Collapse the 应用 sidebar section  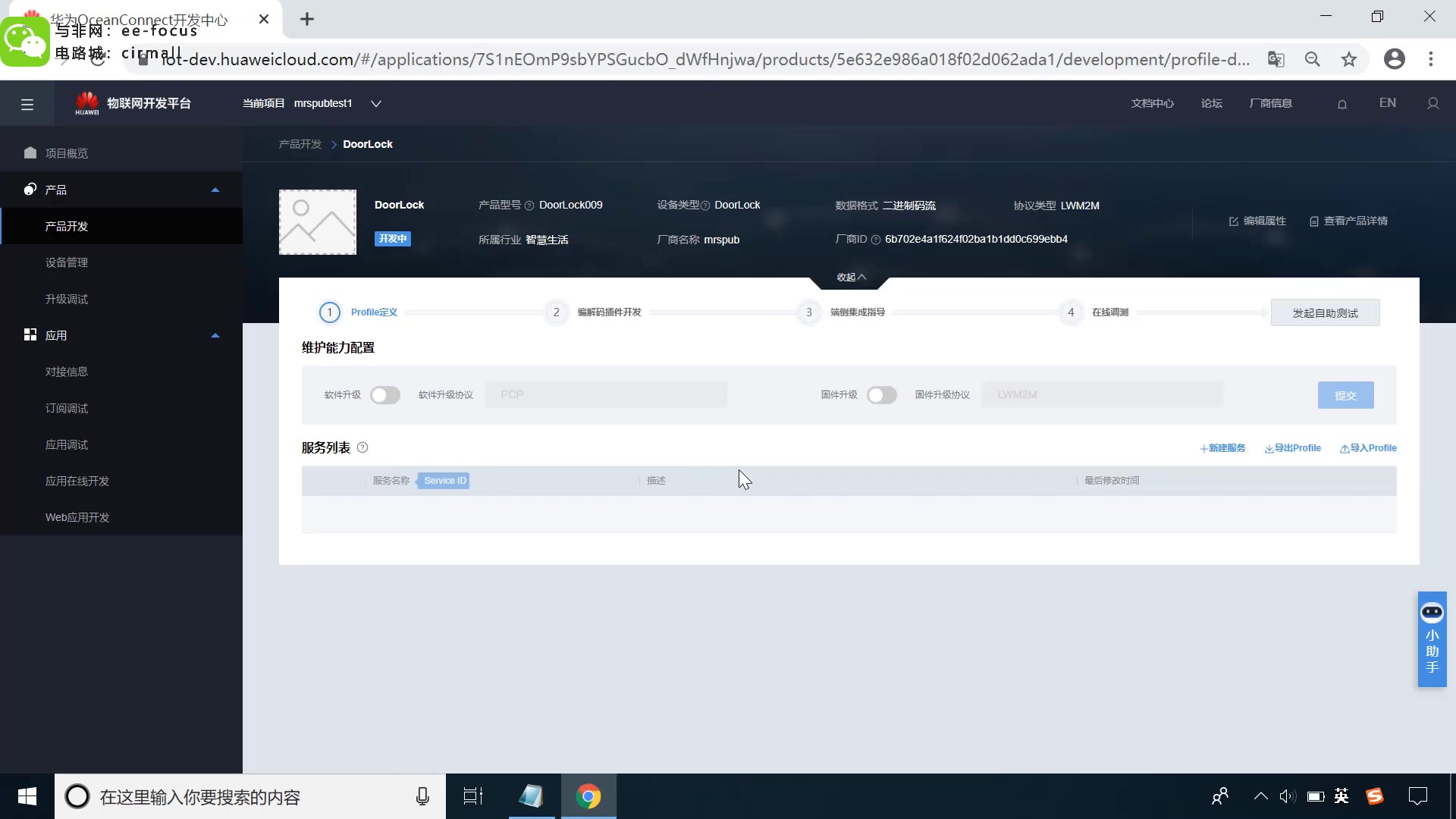[x=215, y=335]
